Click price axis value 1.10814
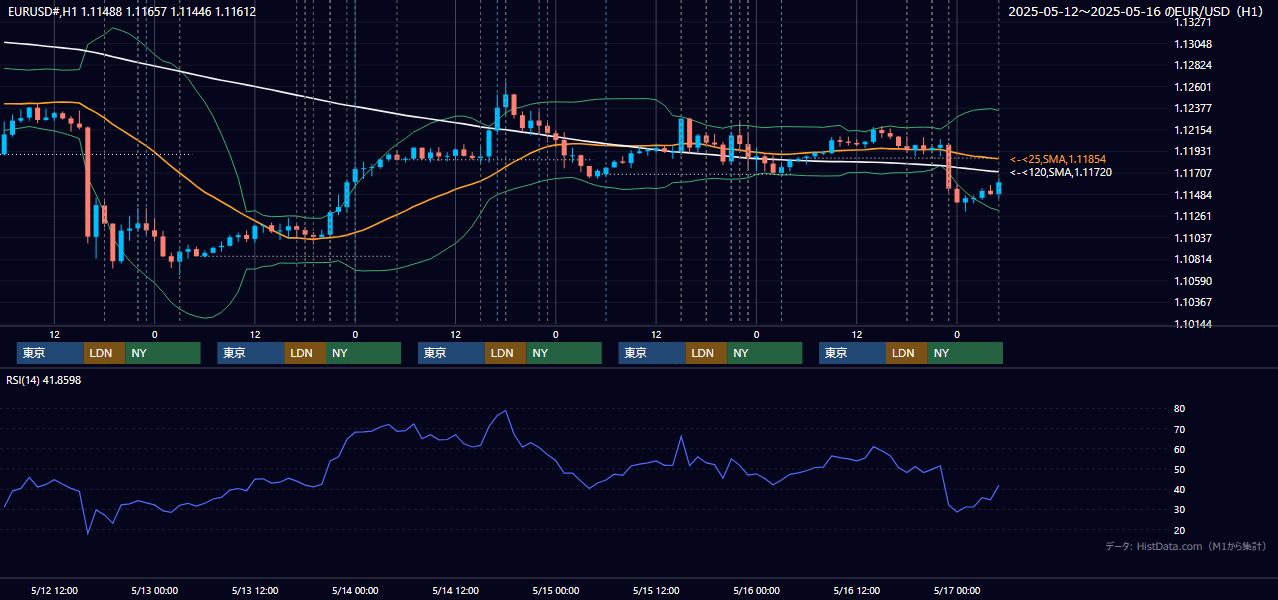This screenshot has height=600, width=1278. pos(1192,259)
